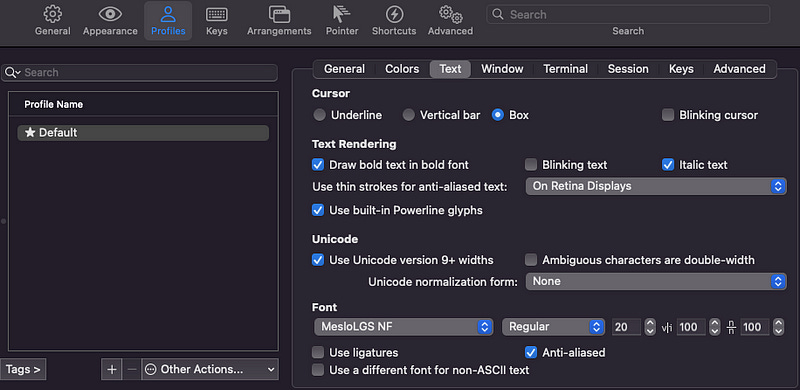This screenshot has width=800, height=390.
Task: Select Box cursor radio button
Action: [497, 115]
